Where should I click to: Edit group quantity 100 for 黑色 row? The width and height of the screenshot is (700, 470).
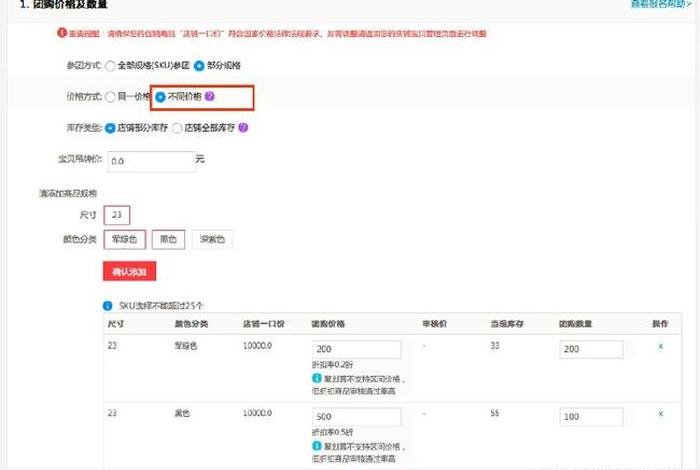point(591,416)
